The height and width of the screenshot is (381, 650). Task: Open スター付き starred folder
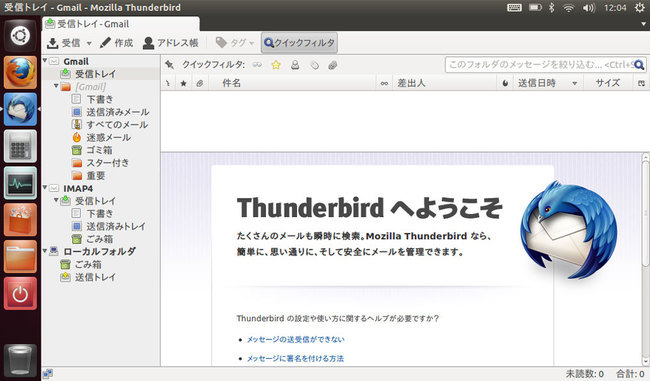pos(101,163)
